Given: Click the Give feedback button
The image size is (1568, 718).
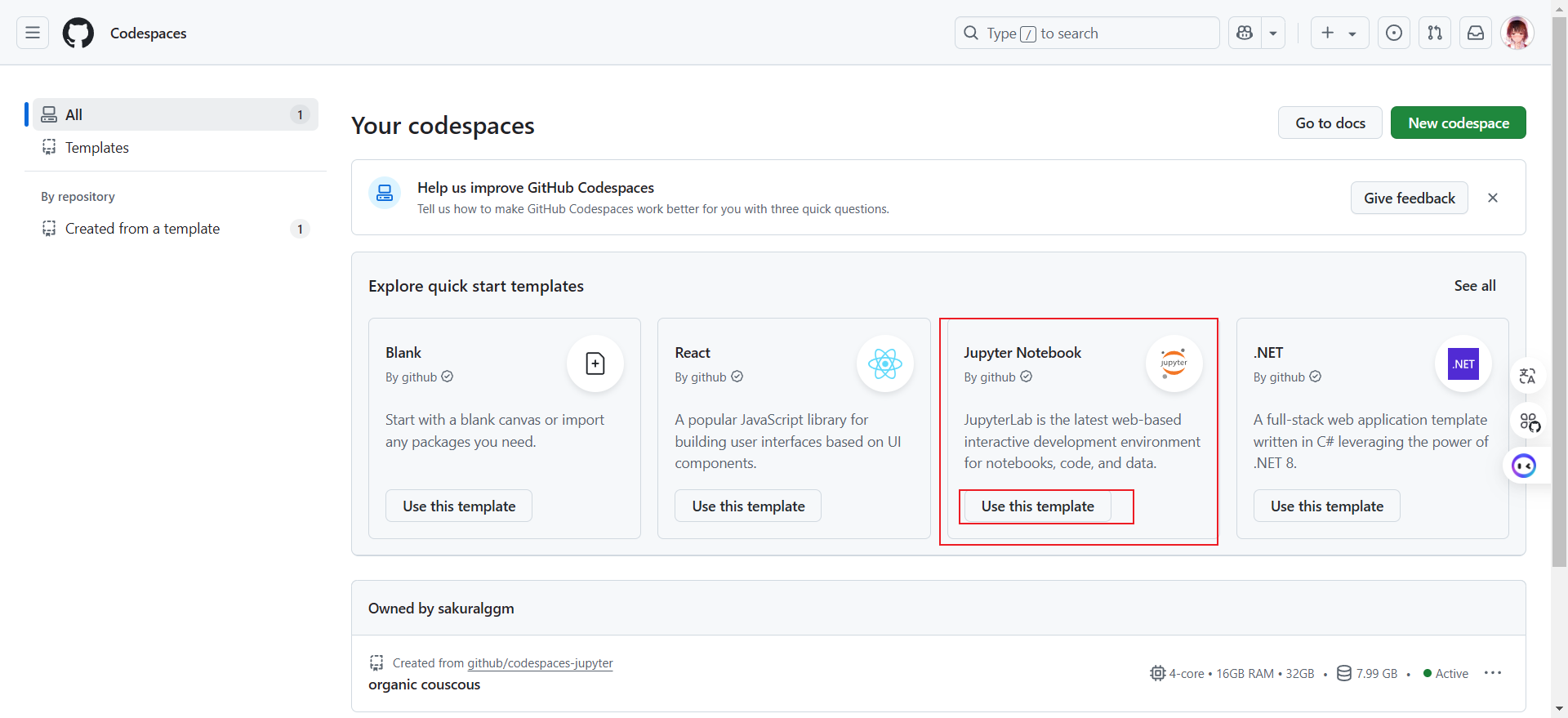Looking at the screenshot, I should [1410, 198].
